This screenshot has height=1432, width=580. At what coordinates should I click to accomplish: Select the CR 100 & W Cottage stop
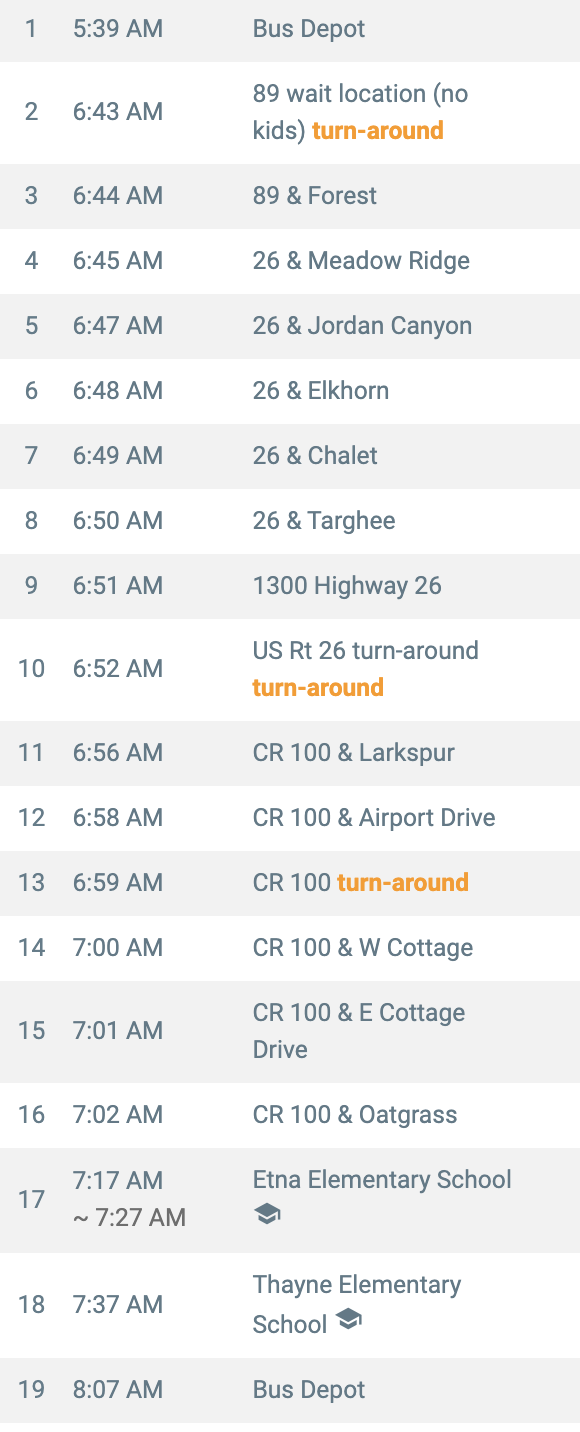pos(290,948)
